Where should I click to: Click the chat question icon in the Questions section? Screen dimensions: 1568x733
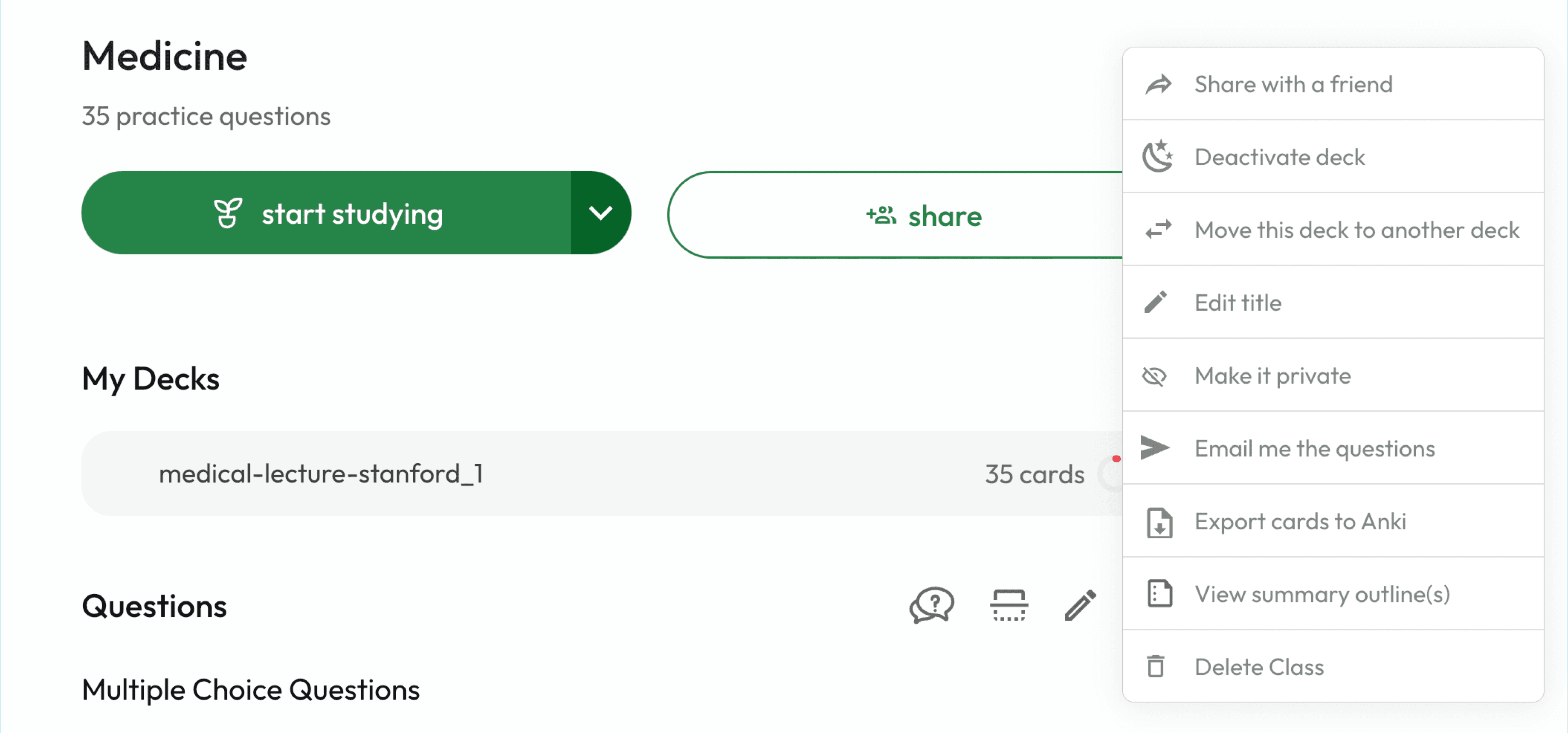click(931, 606)
